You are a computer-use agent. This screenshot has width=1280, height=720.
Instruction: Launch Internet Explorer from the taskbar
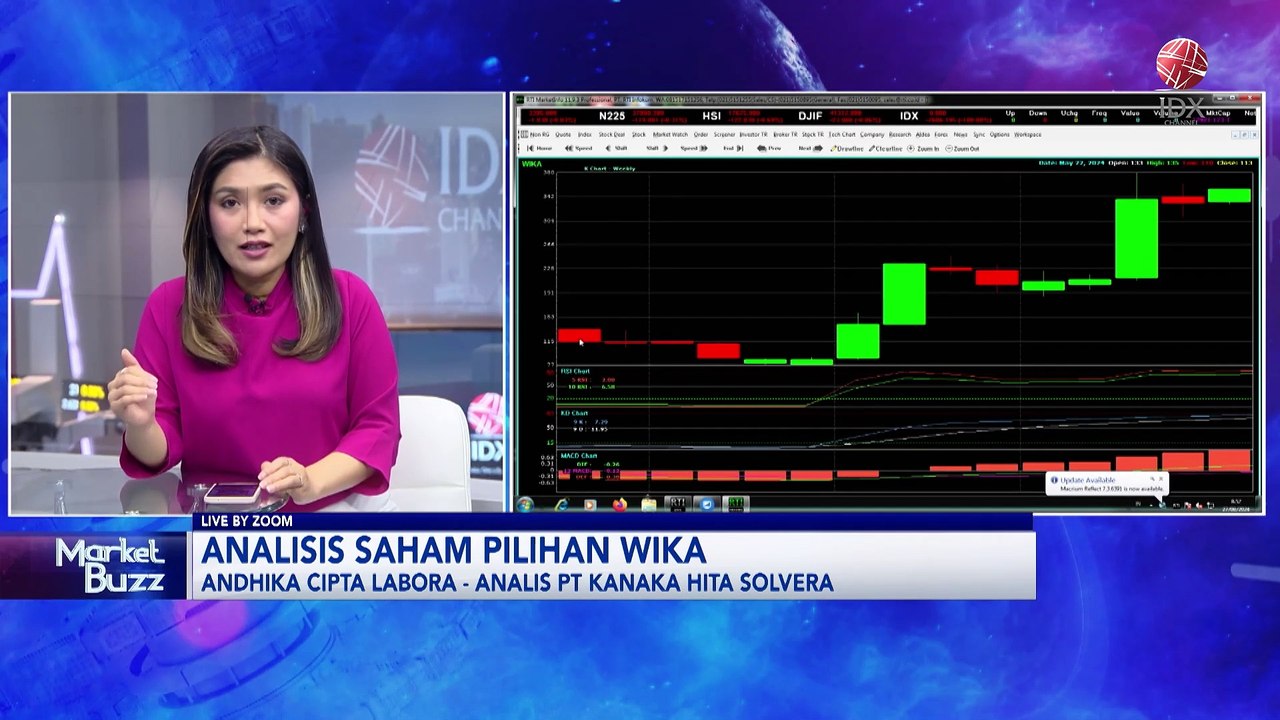pyautogui.click(x=562, y=505)
